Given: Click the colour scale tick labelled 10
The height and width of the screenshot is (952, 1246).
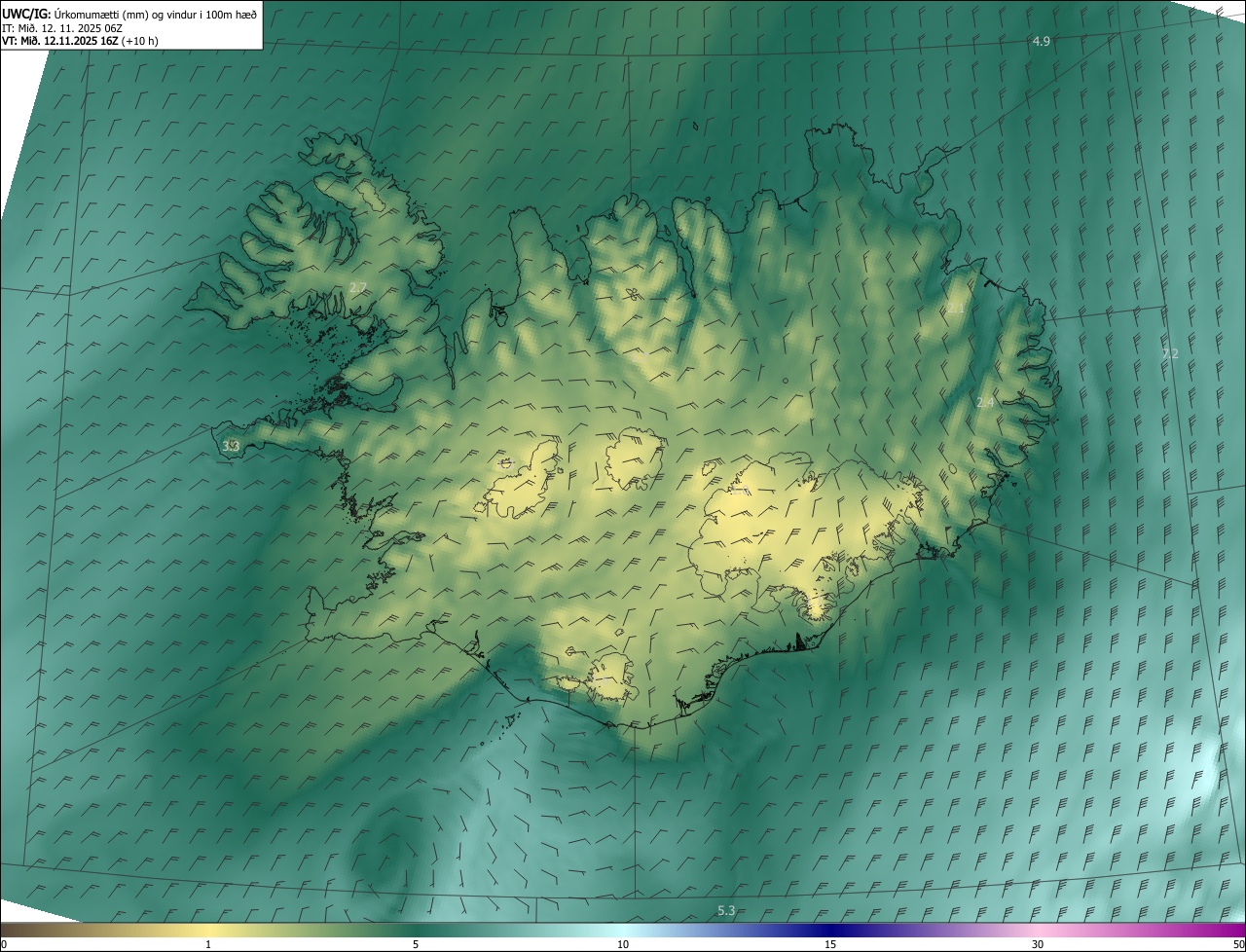Looking at the screenshot, I should pos(623,944).
